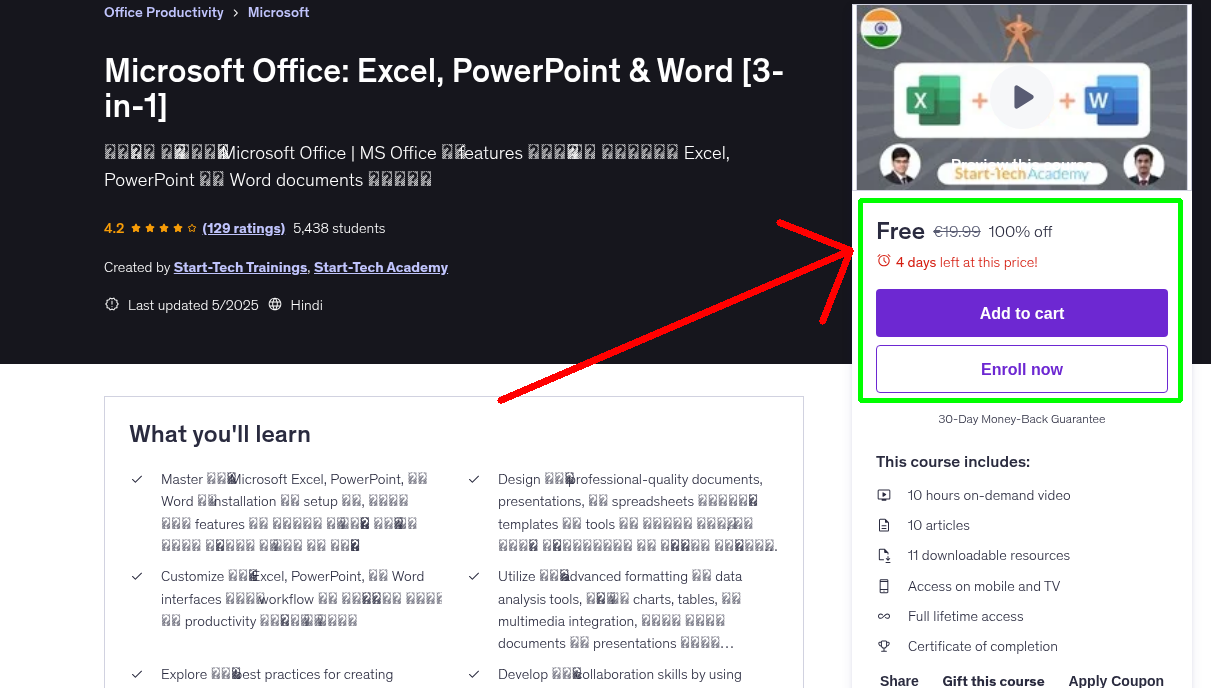This screenshot has width=1211, height=688.
Task: Click checkmark beside Master Microsoft Excel item
Action: [x=137, y=479]
